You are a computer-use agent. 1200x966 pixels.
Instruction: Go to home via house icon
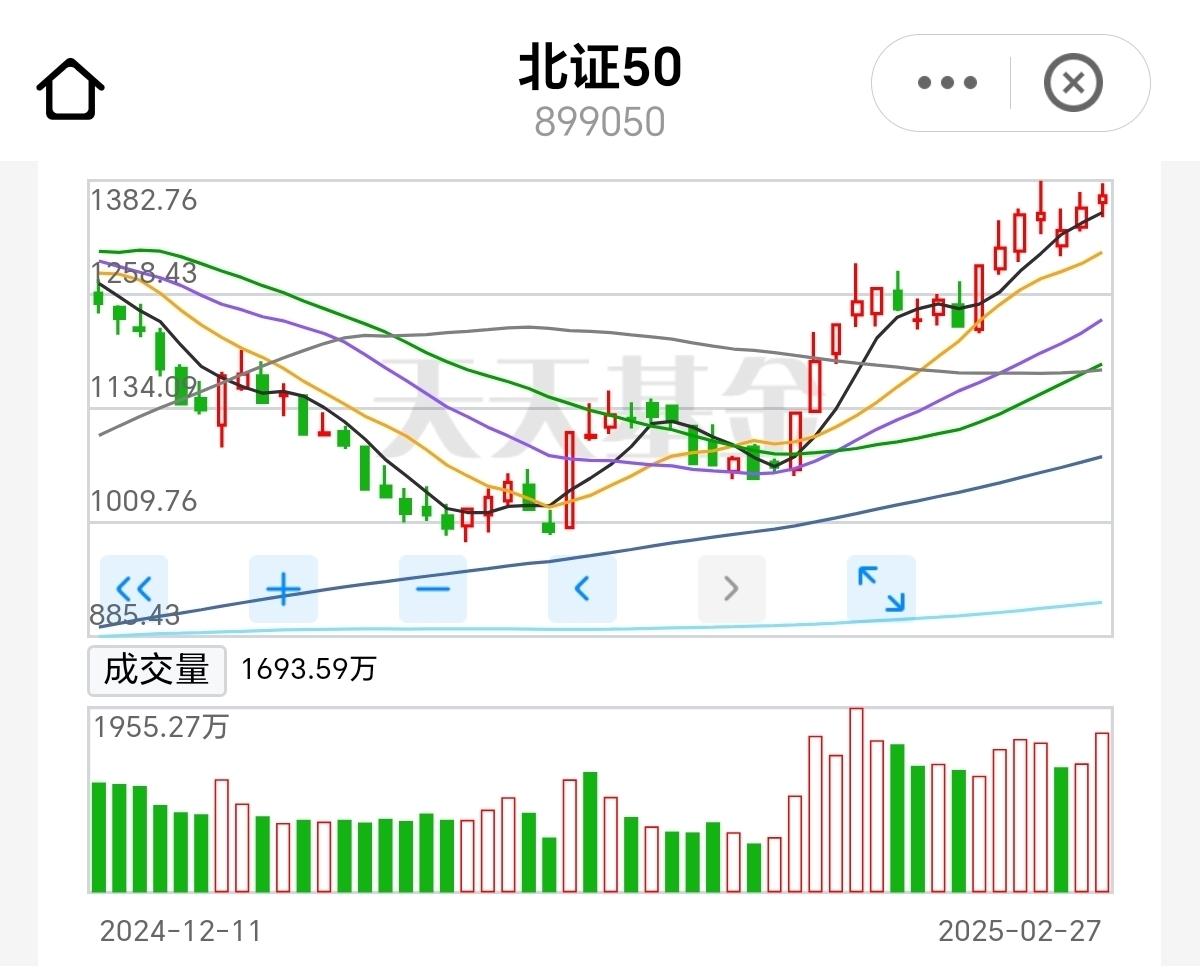(x=71, y=89)
